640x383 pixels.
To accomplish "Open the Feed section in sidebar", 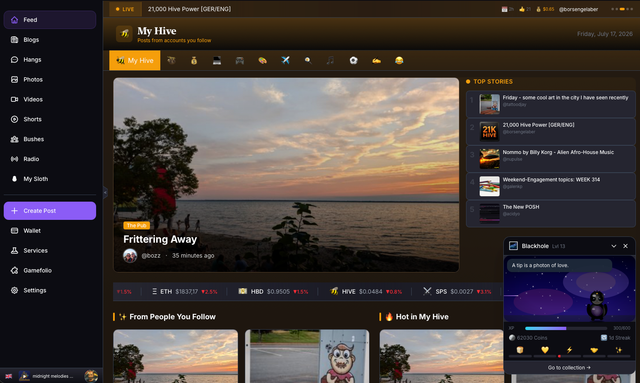I will coord(50,20).
